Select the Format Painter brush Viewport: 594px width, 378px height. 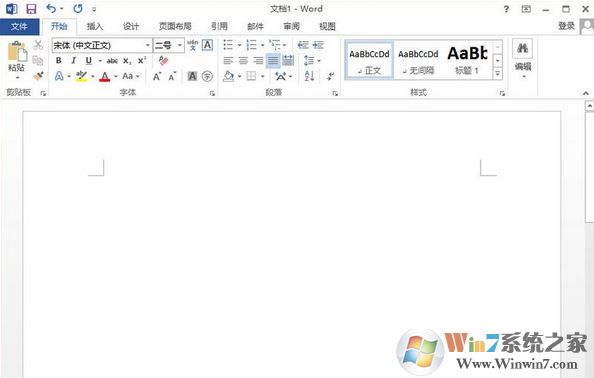pos(38,76)
